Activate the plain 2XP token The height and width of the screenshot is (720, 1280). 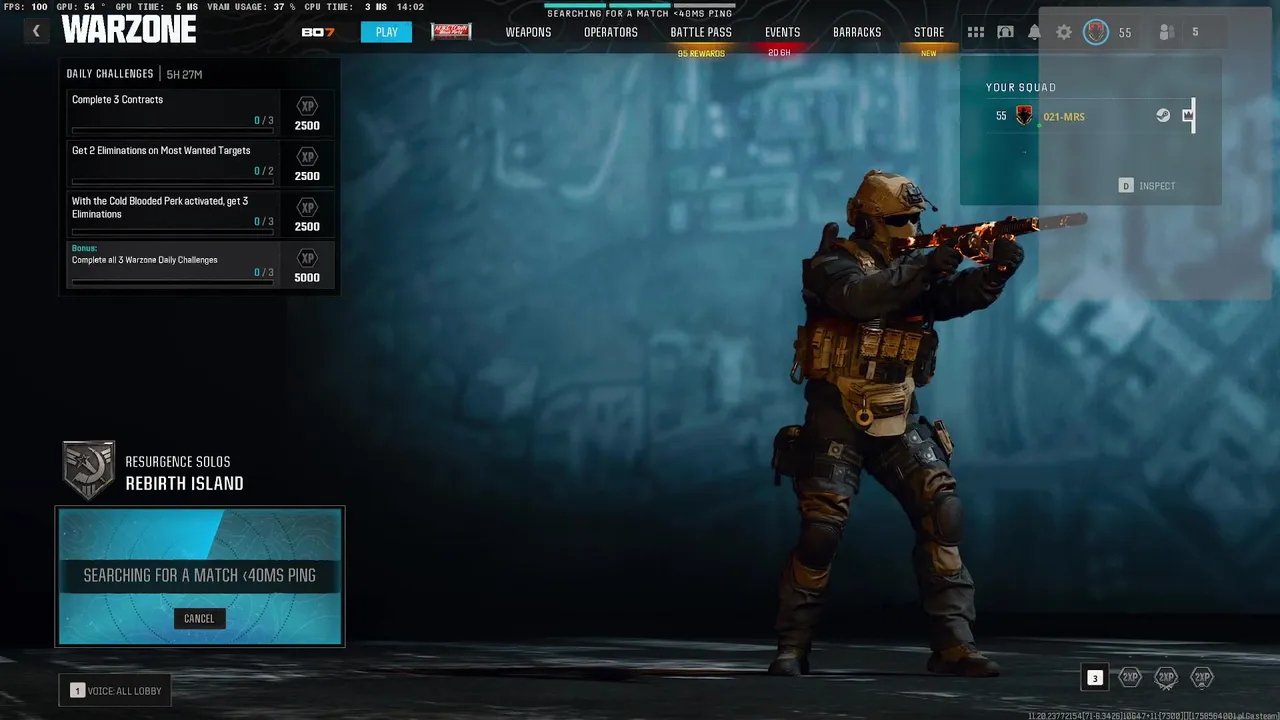click(1130, 677)
